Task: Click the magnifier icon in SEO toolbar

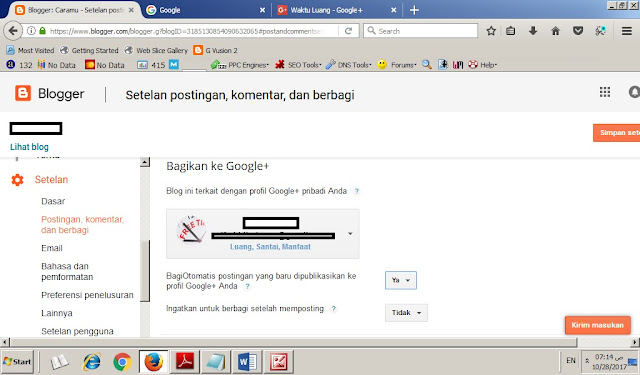Action: point(427,64)
